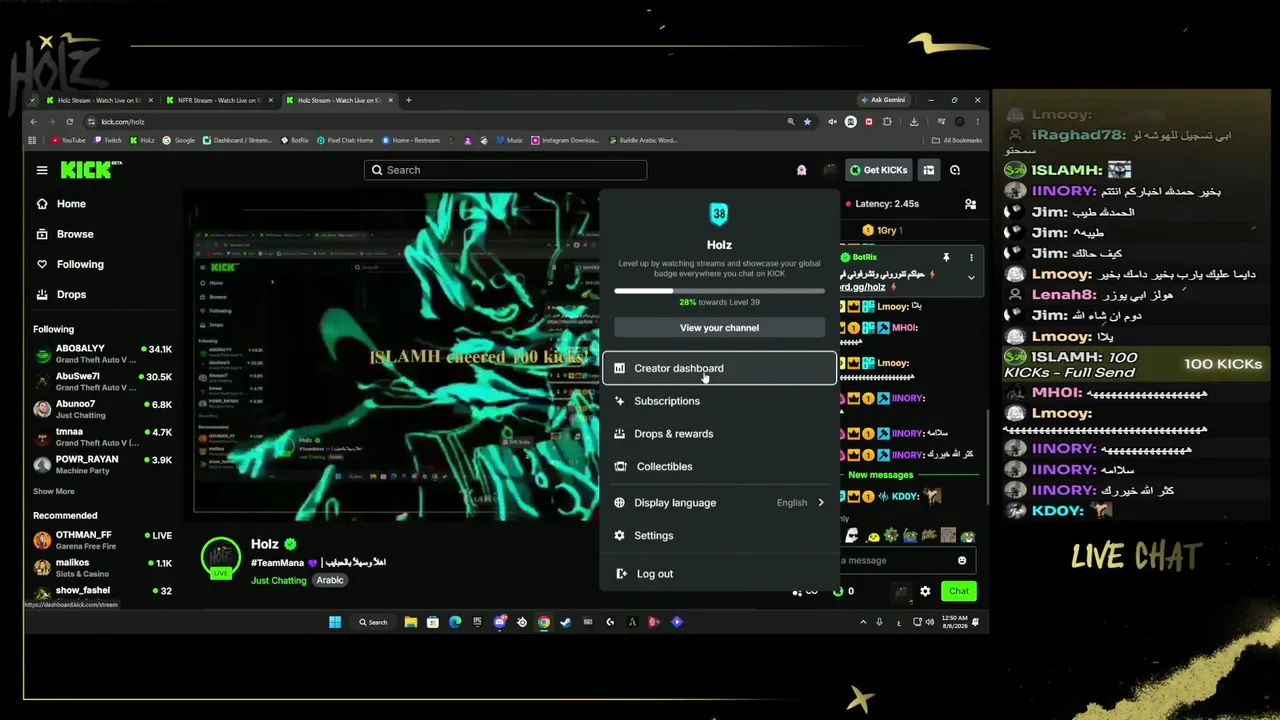Open the emoji picker in message box

pos(962,560)
